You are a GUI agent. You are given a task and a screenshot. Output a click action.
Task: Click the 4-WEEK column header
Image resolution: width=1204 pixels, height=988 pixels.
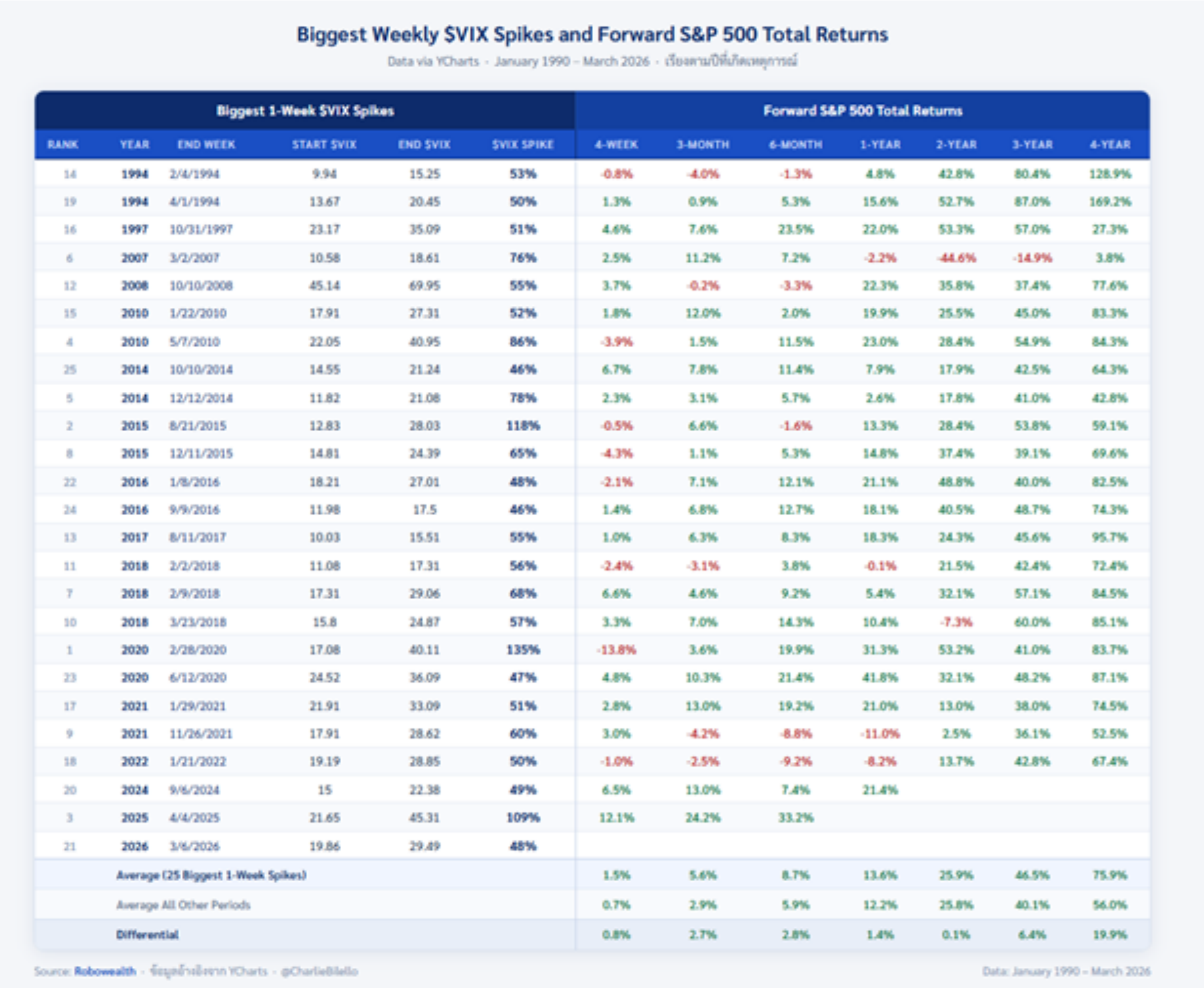coord(616,145)
